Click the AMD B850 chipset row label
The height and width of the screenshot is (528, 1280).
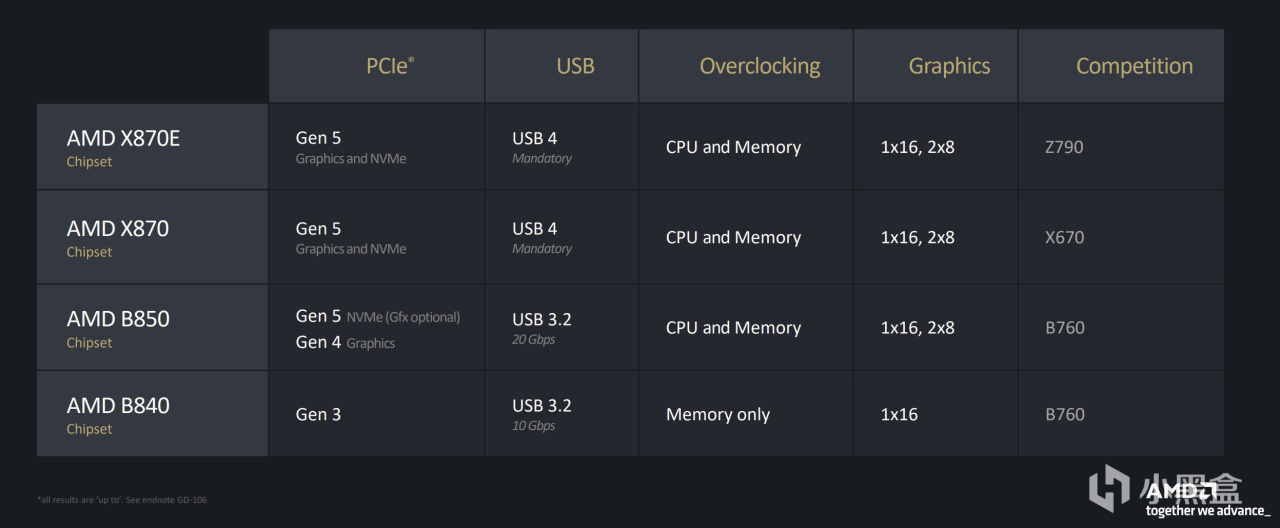point(118,327)
